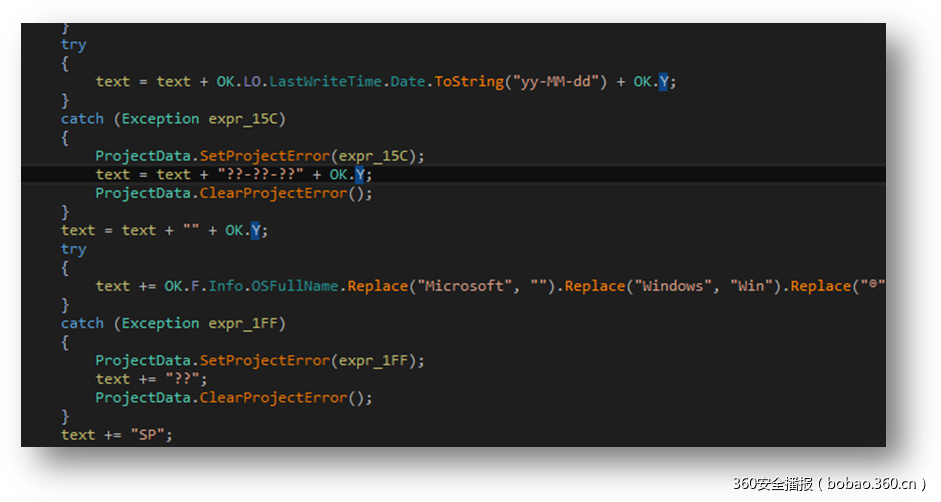Click the ToString method call
Image resolution: width=941 pixels, height=502 pixels.
pyautogui.click(x=468, y=82)
